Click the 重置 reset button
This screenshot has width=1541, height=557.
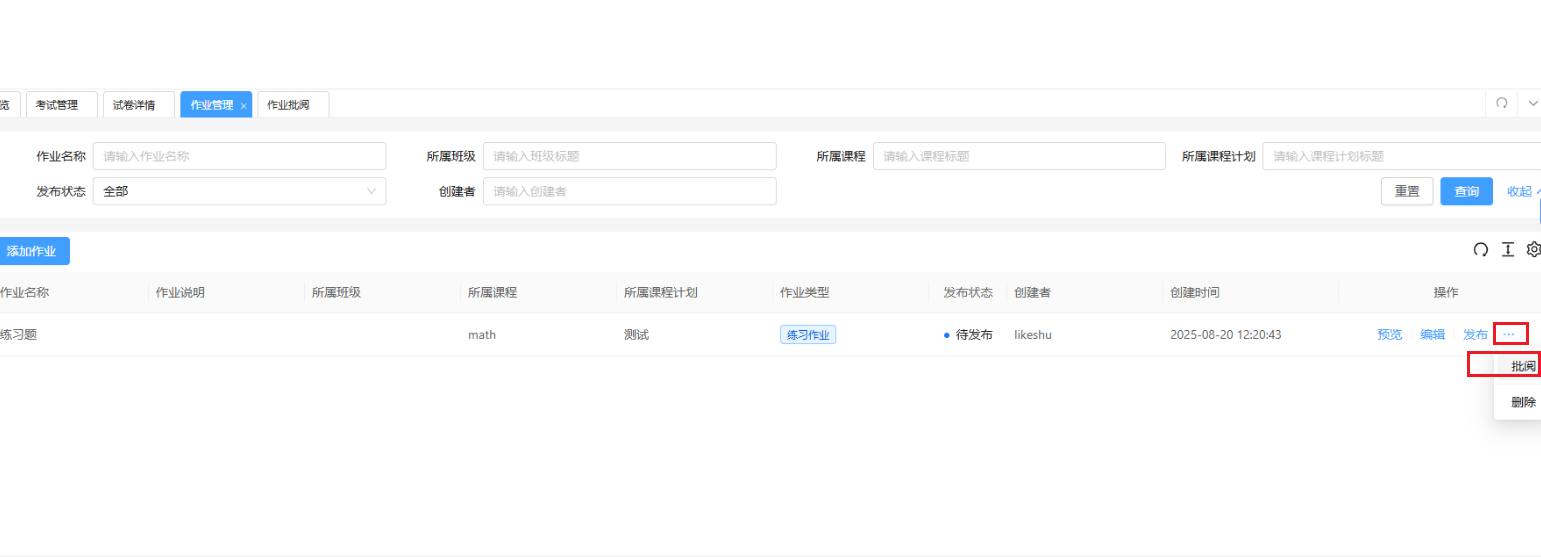coord(1406,191)
